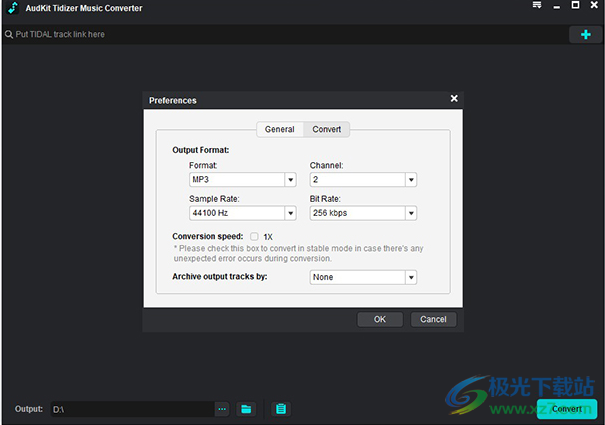Open the Format dropdown showing MP3

(x=243, y=179)
